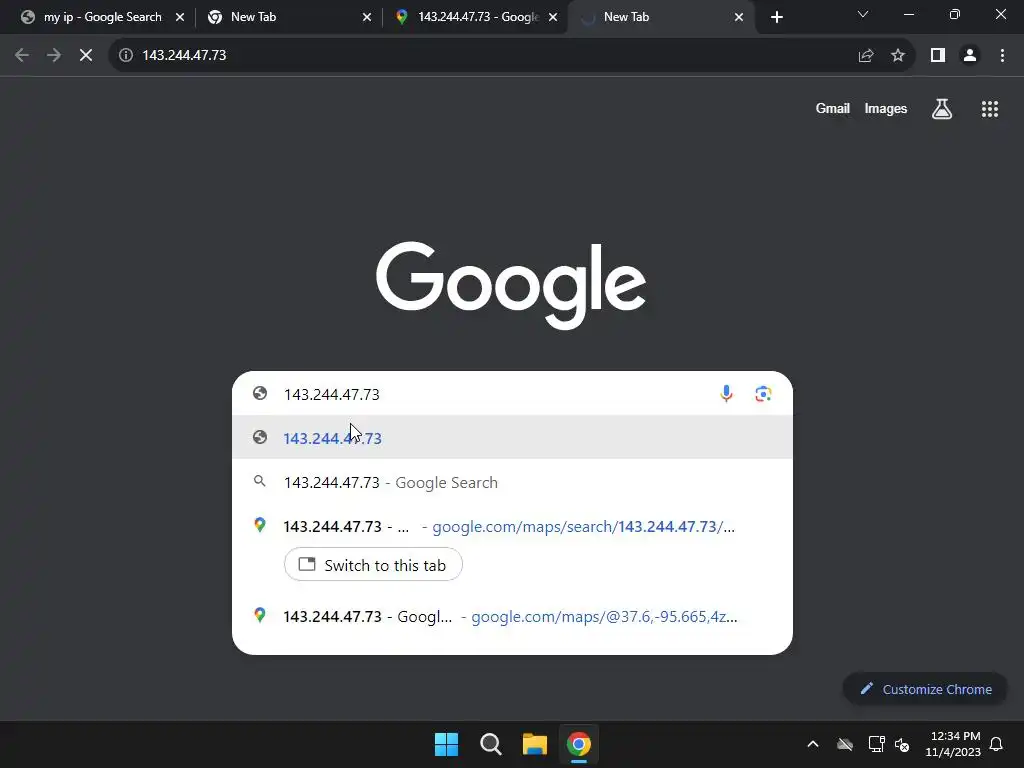Go forward to next page

coord(54,56)
